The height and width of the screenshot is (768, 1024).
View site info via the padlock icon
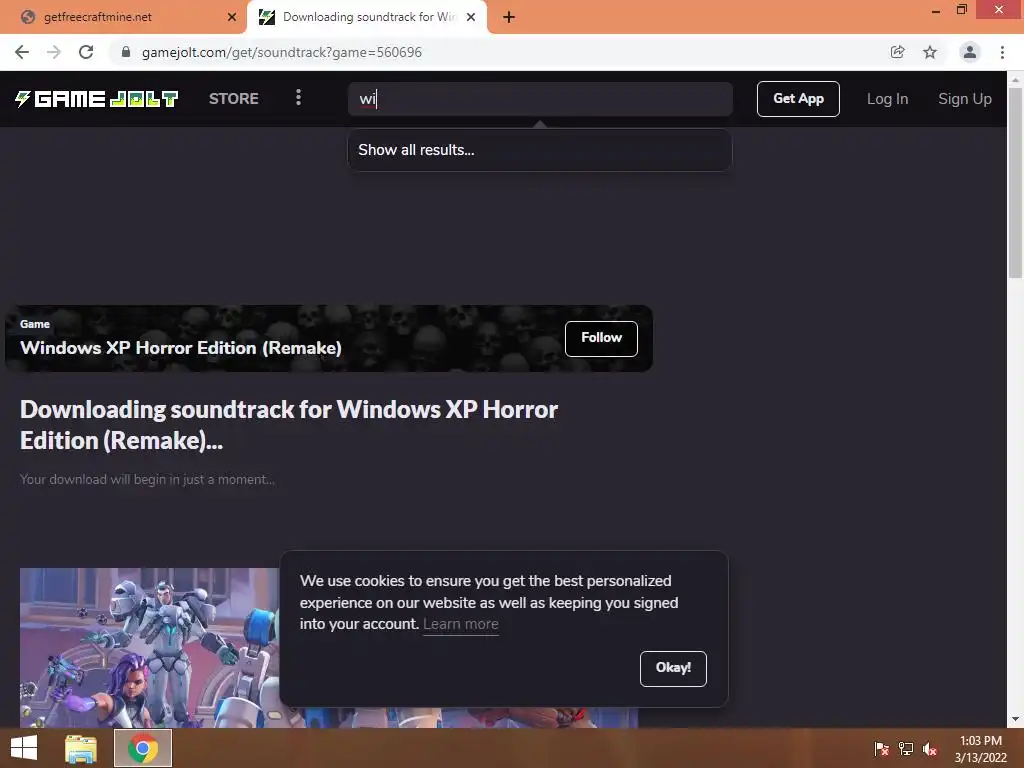click(126, 52)
